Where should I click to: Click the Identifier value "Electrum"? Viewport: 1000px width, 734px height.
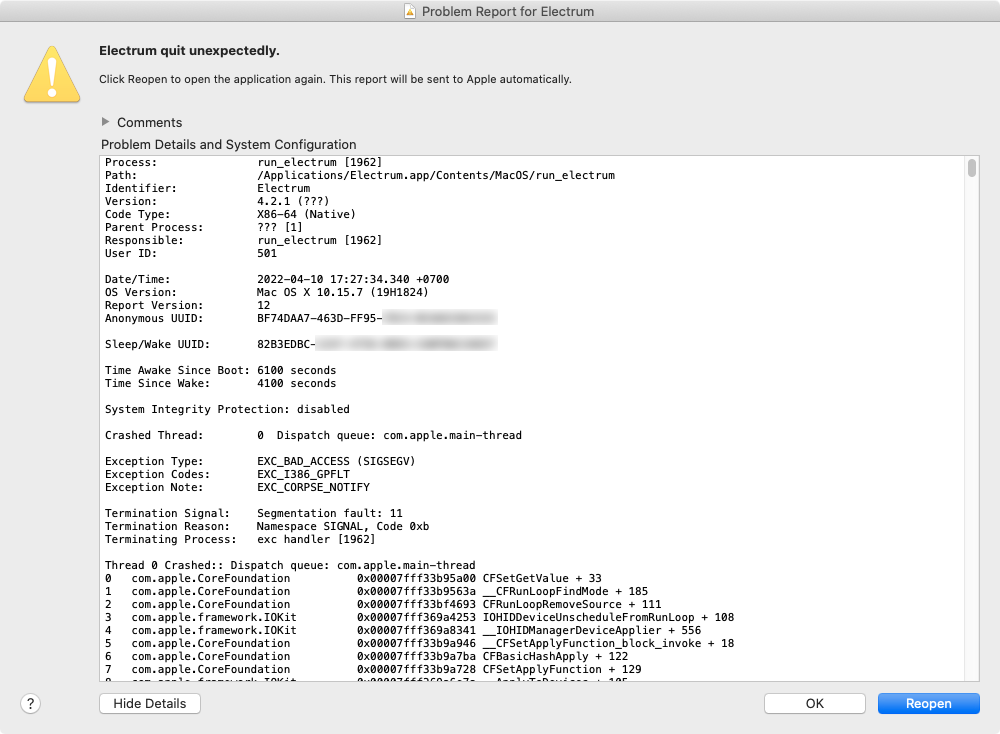284,189
